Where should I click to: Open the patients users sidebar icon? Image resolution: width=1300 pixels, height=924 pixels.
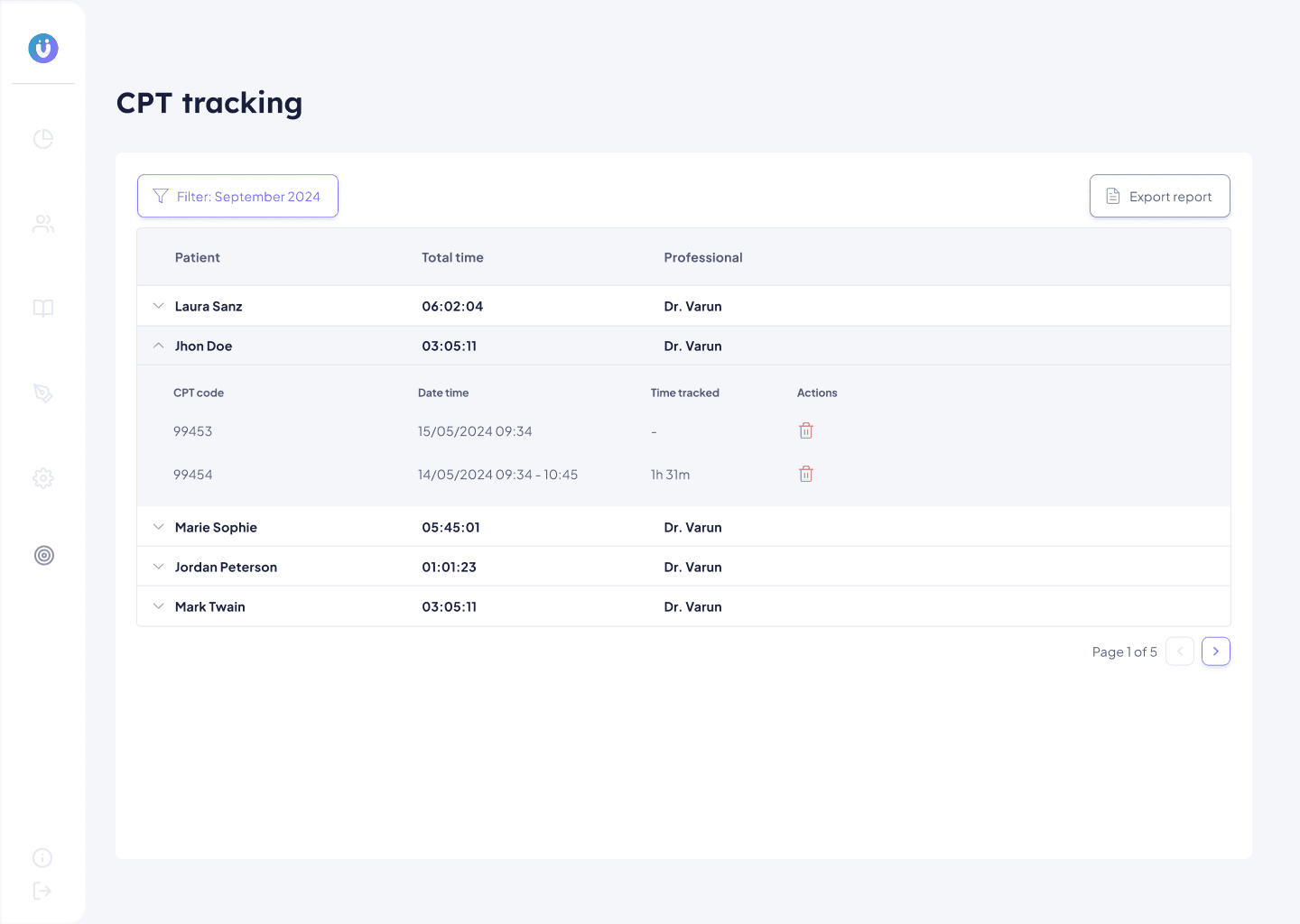point(43,224)
